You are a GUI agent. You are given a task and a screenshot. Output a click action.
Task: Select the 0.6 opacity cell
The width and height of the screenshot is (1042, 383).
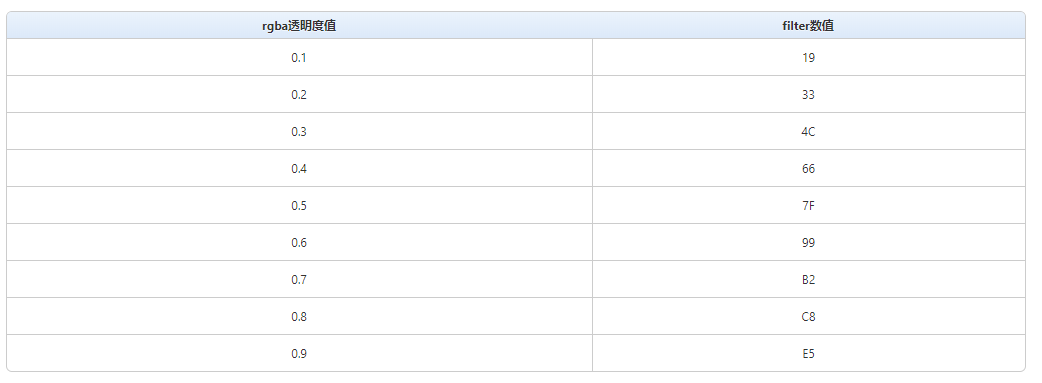[x=299, y=243]
